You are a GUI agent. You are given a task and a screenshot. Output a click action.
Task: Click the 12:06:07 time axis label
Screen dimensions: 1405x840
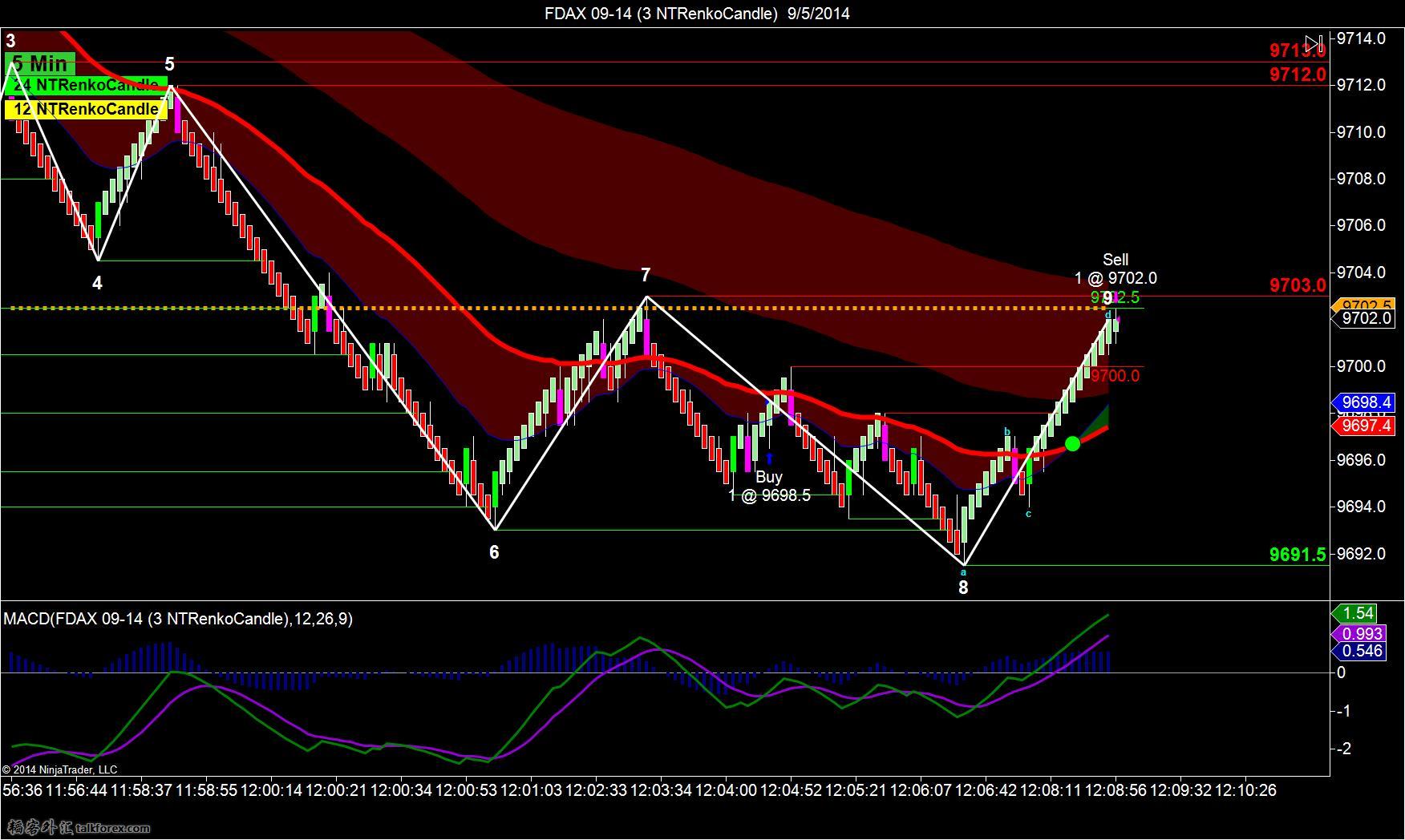[921, 790]
